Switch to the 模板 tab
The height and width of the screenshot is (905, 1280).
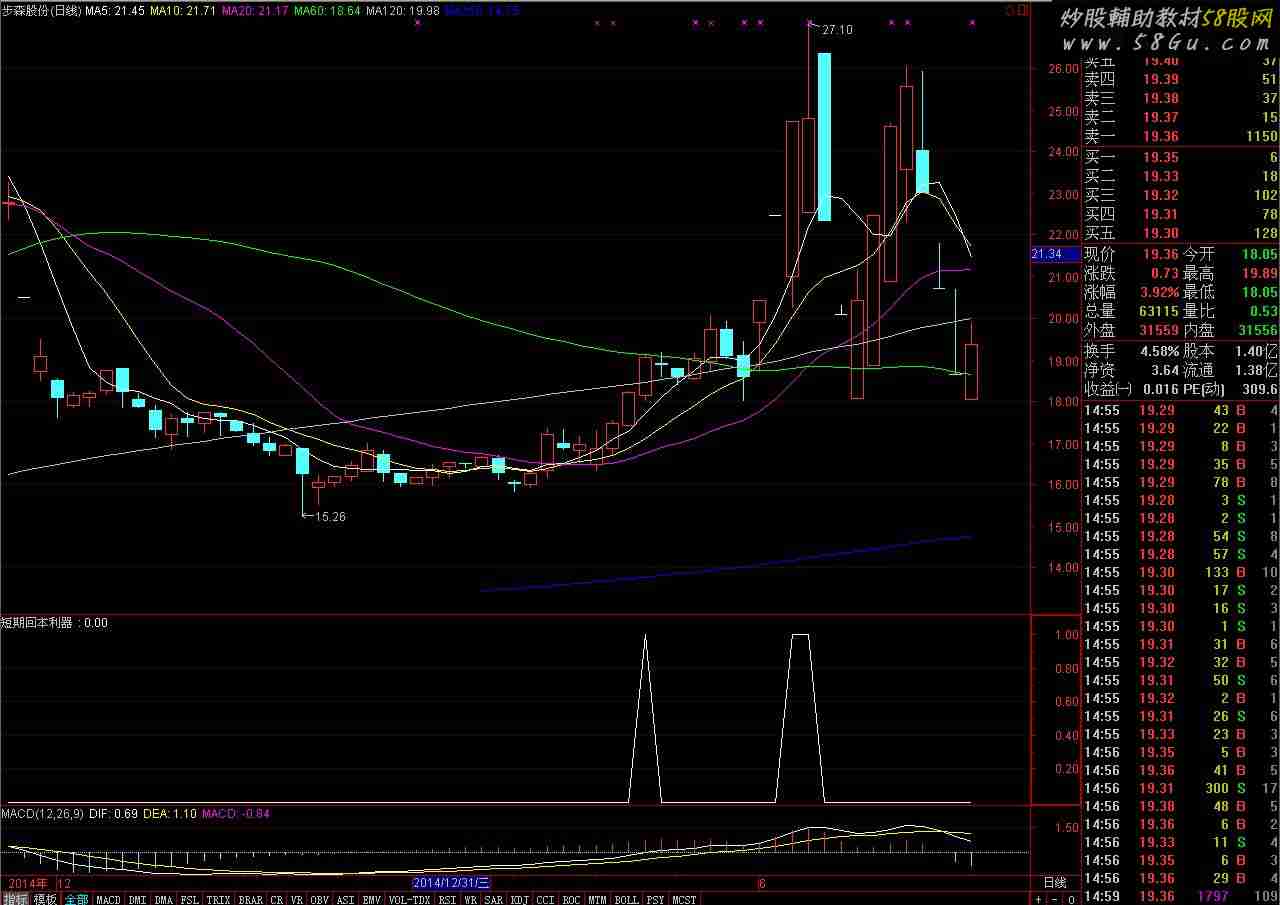click(45, 899)
